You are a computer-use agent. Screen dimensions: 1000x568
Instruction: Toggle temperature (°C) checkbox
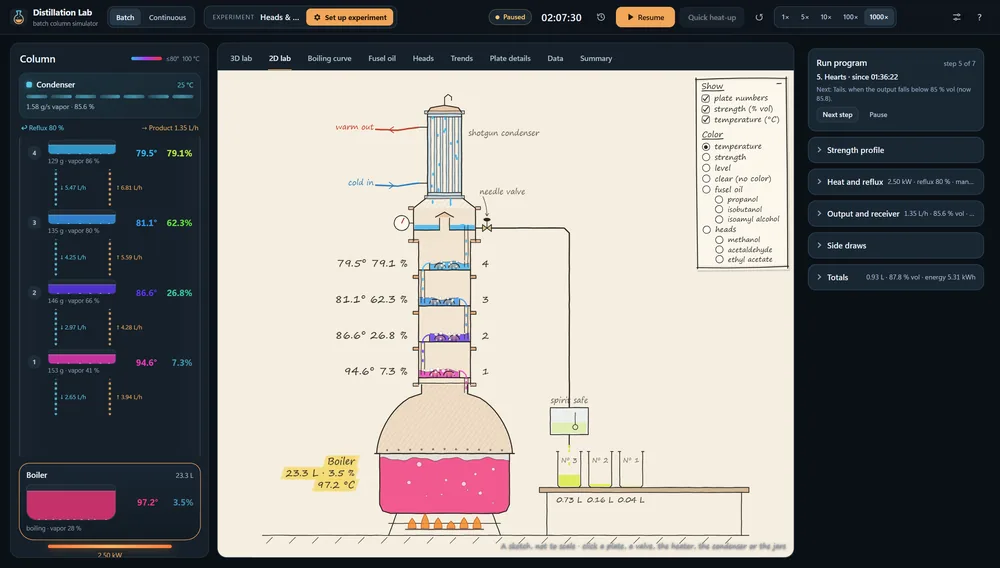[x=705, y=120]
